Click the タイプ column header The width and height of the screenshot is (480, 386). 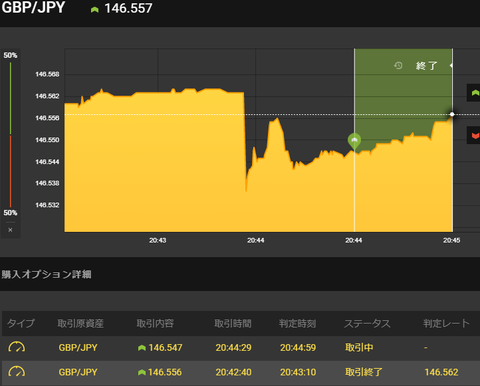tap(21, 323)
